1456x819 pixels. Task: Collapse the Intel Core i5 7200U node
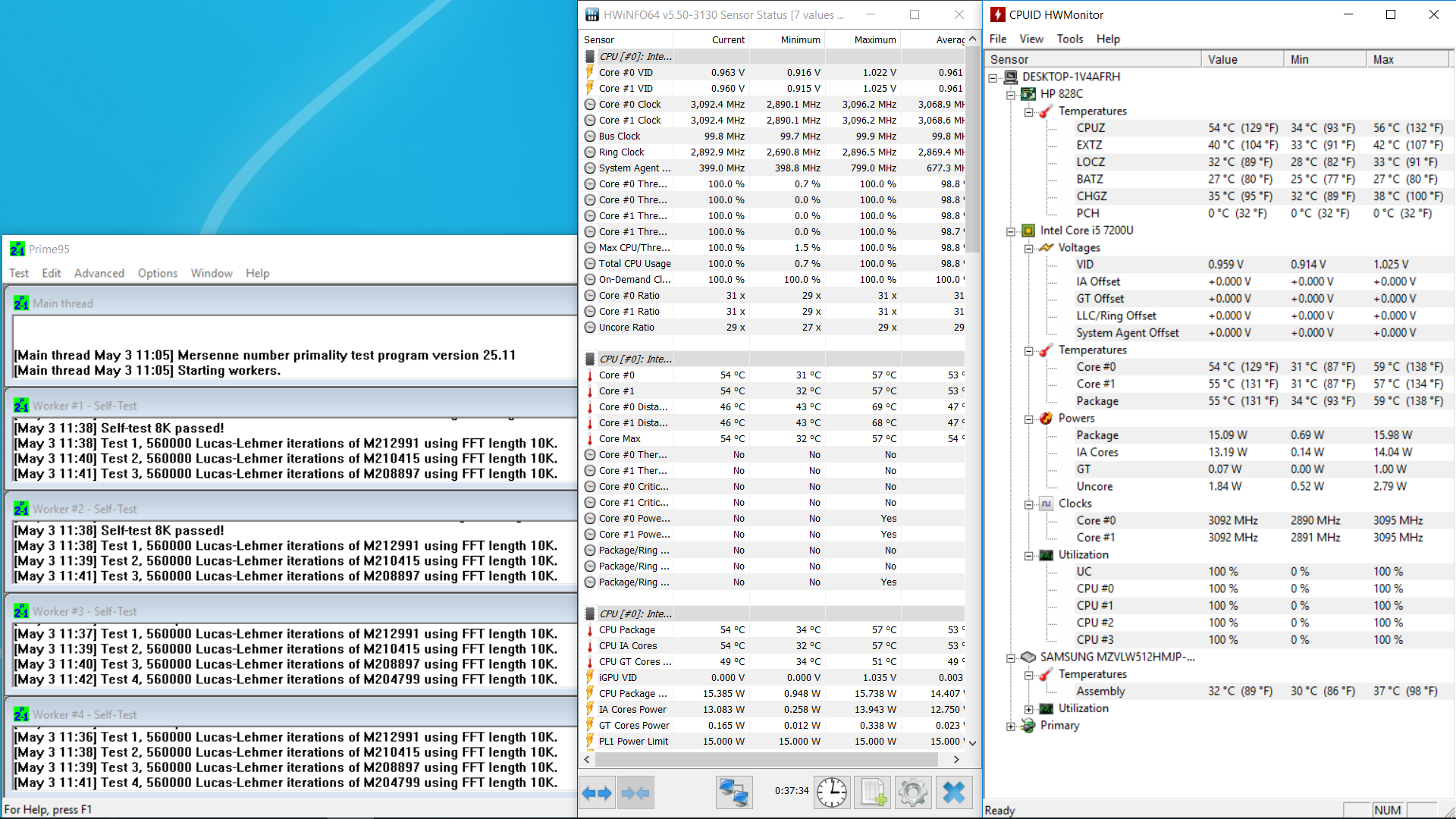coord(1011,231)
